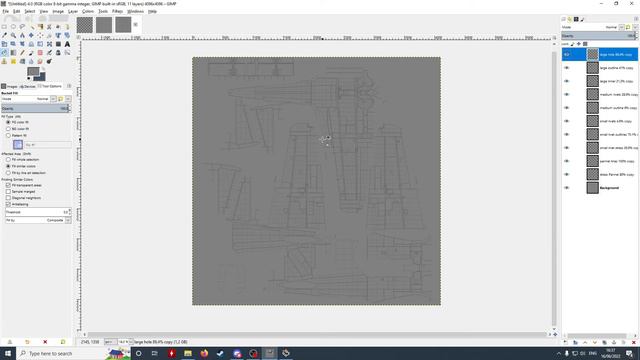This screenshot has height=360, width=640.
Task: Select the Move tool
Action: pos(31,36)
